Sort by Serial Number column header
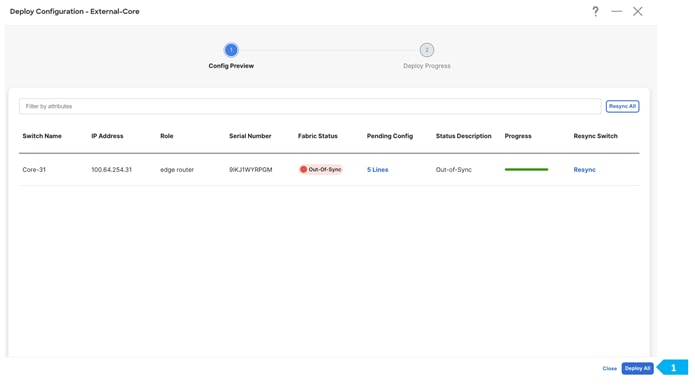 pos(250,136)
